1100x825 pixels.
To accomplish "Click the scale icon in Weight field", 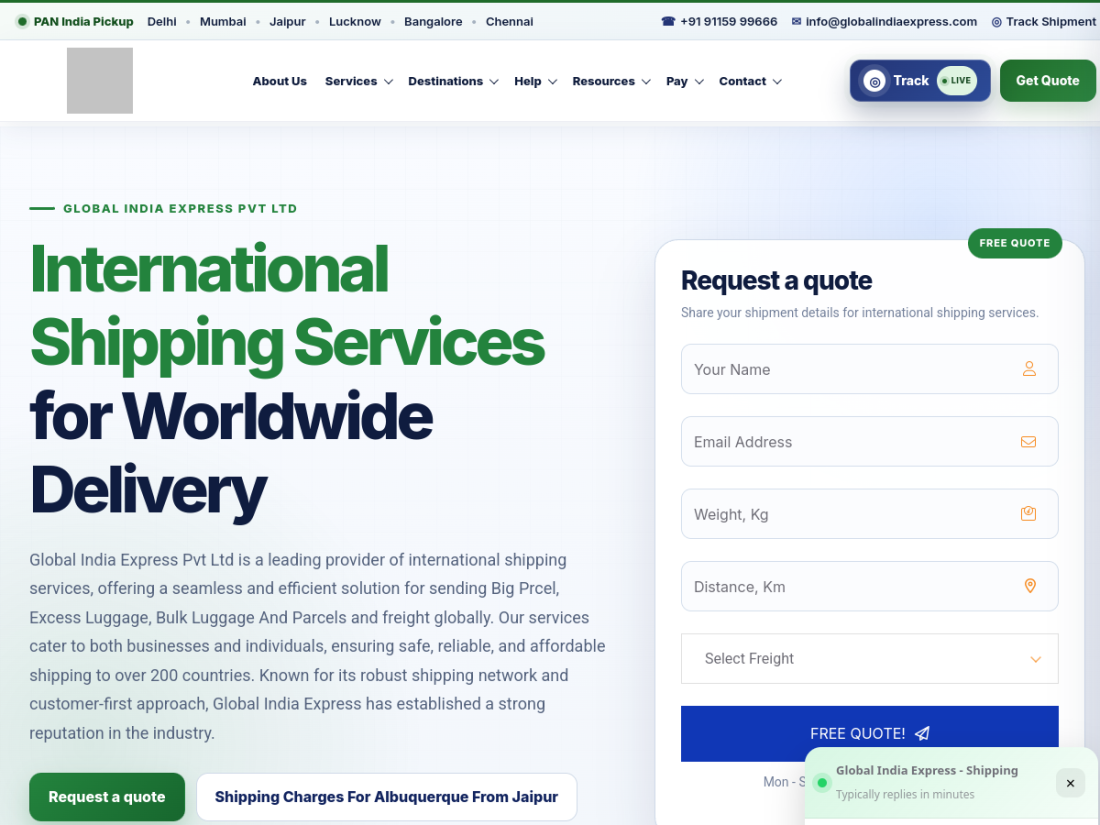I will (1028, 514).
